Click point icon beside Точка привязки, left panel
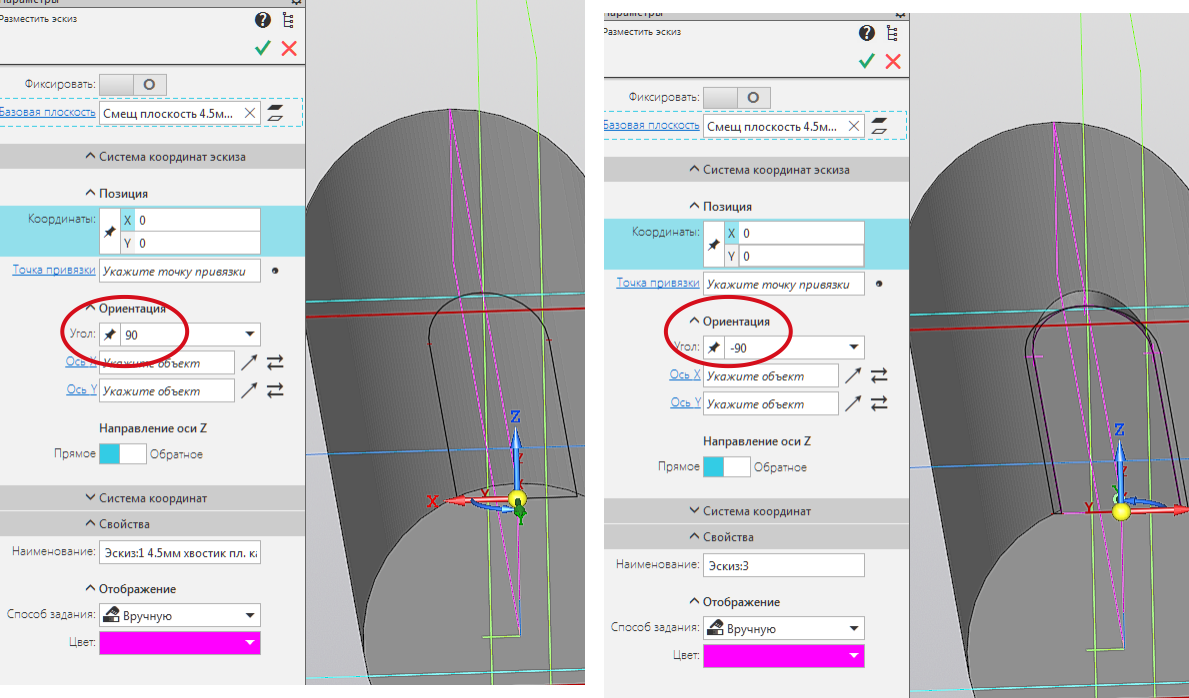The width and height of the screenshot is (1189, 698). [x=275, y=271]
